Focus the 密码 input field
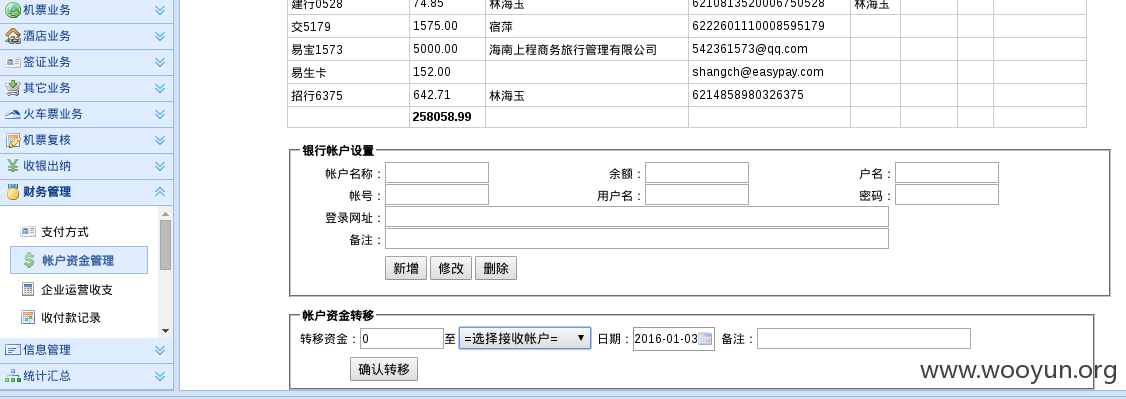 click(x=946, y=195)
